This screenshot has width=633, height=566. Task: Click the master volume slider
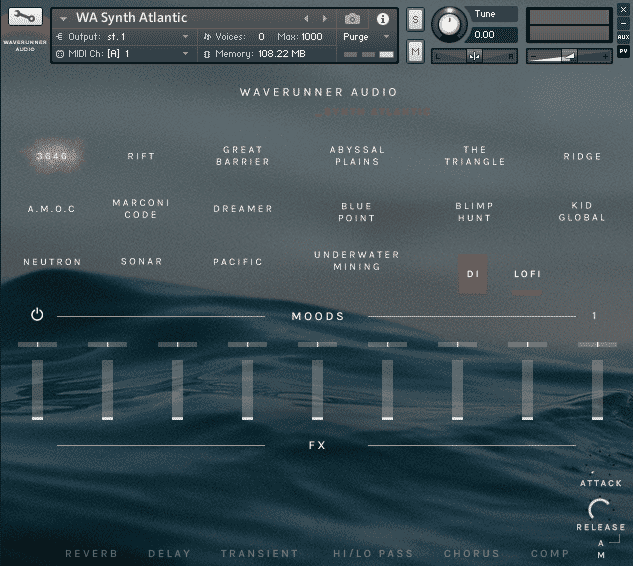click(569, 56)
